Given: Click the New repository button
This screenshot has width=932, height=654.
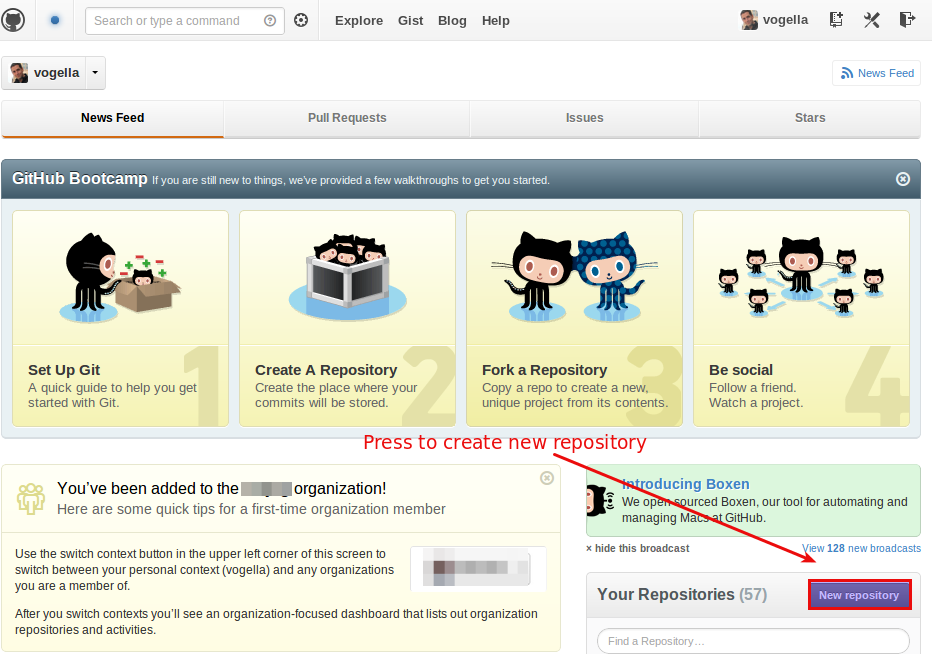Looking at the screenshot, I should [x=859, y=595].
